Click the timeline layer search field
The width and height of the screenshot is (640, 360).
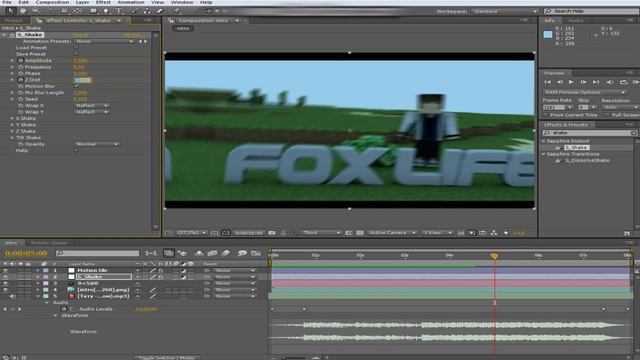click(x=98, y=253)
